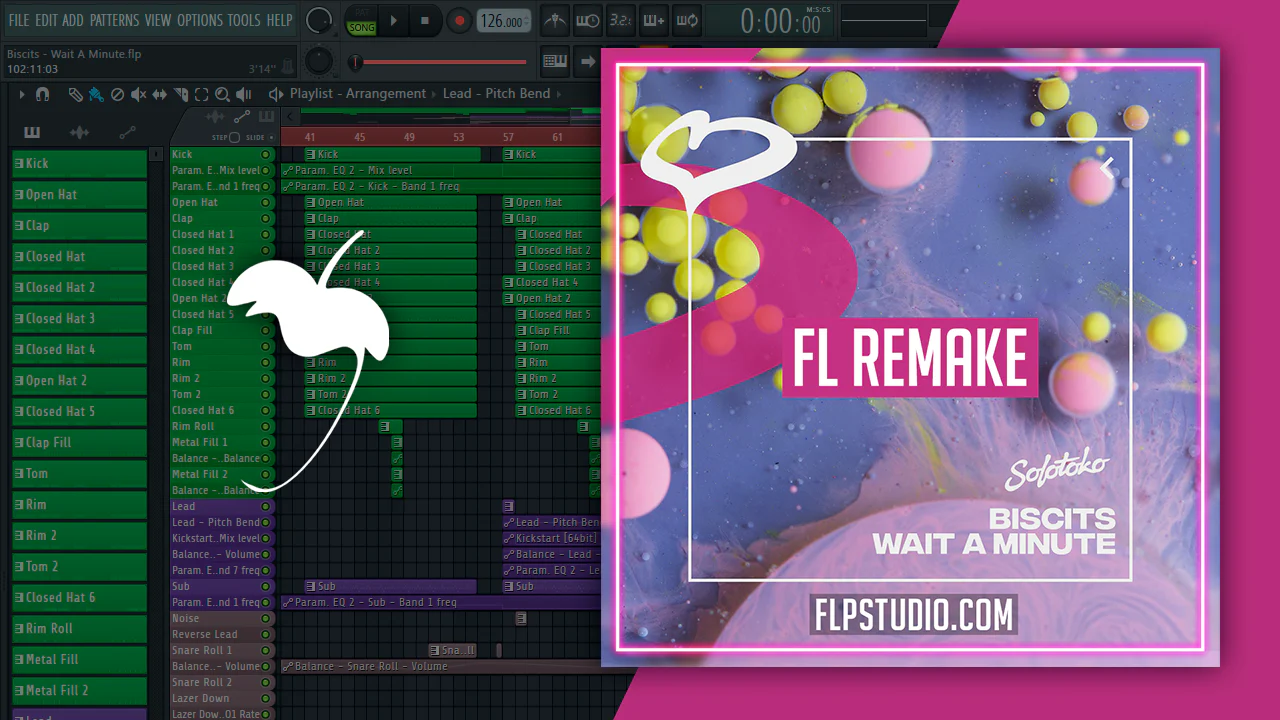Select the Playback speaker tool in the playlist
This screenshot has width=1280, height=720.
point(243,94)
